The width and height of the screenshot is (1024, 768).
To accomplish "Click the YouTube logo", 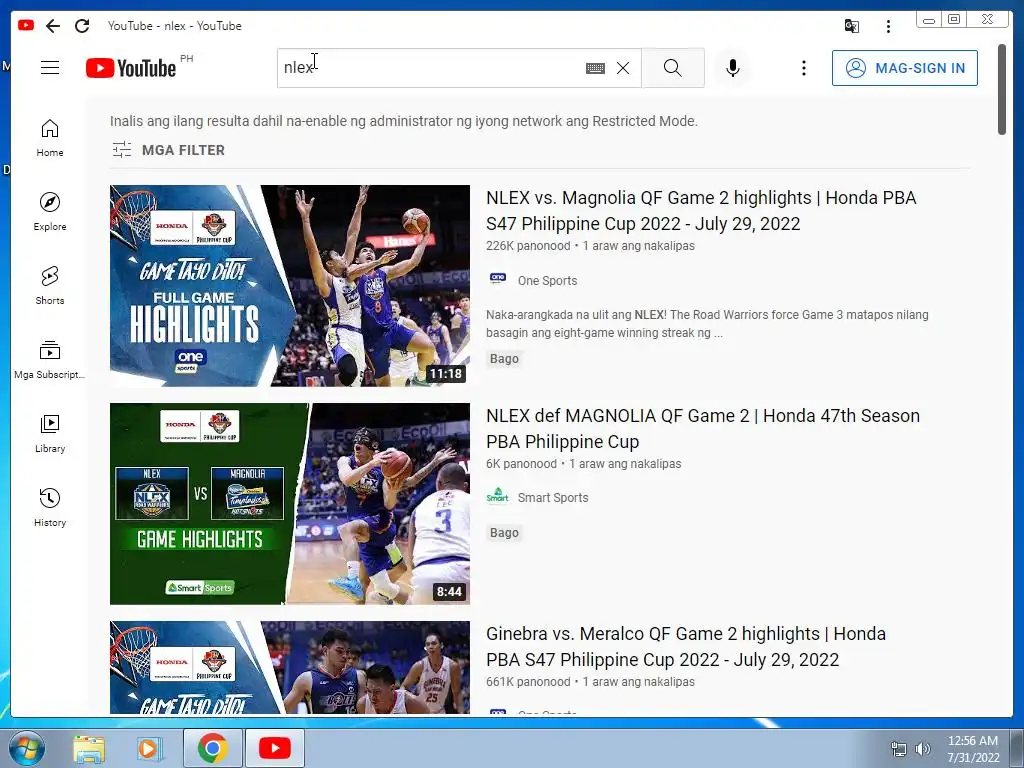I will pos(131,68).
